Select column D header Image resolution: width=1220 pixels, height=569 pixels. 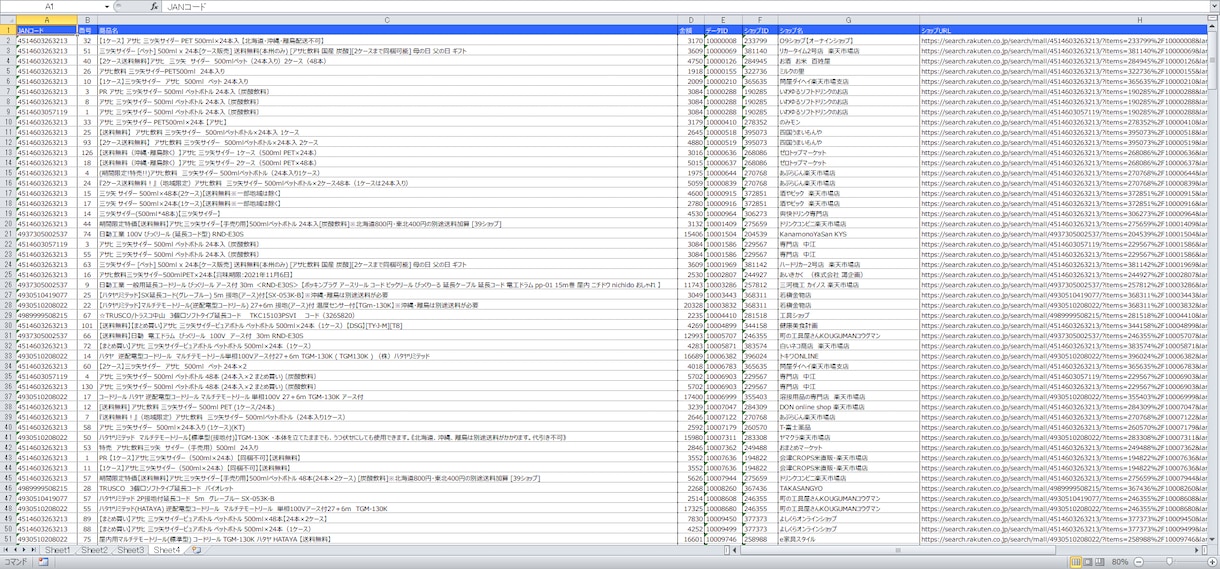click(x=691, y=20)
